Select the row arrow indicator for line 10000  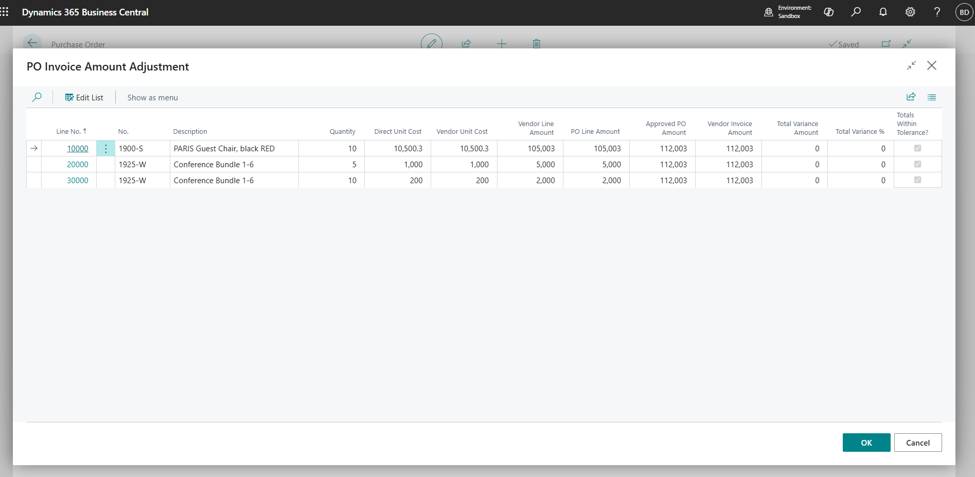pos(34,149)
